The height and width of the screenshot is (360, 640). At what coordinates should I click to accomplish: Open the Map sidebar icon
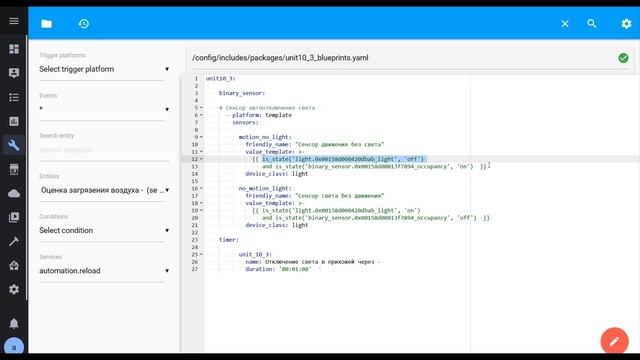[x=14, y=73]
